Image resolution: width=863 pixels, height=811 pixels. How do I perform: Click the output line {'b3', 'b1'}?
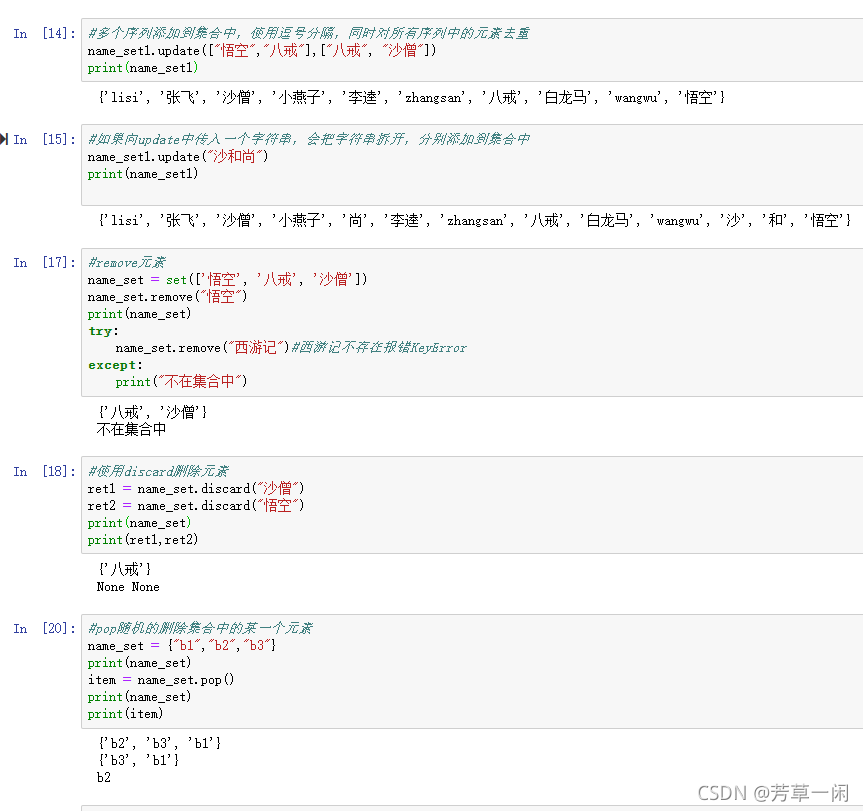point(139,760)
